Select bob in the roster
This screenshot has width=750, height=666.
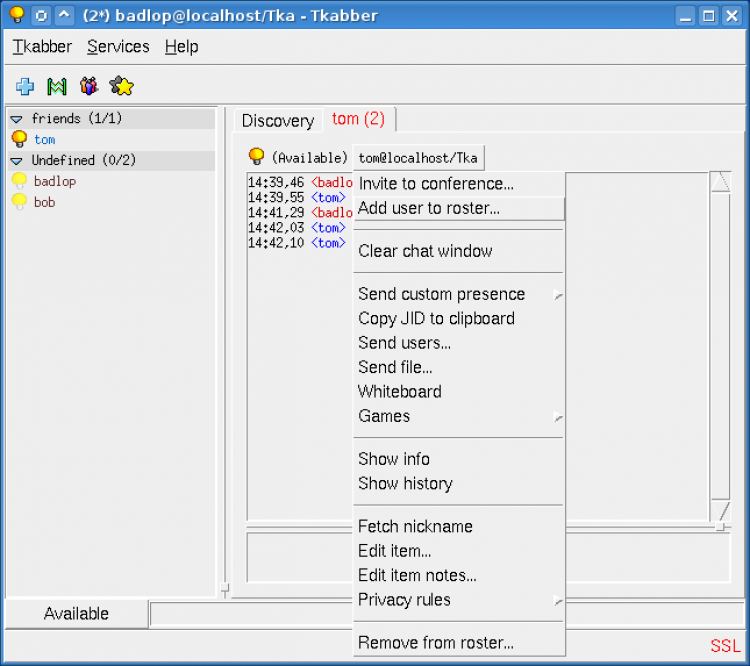pos(44,202)
